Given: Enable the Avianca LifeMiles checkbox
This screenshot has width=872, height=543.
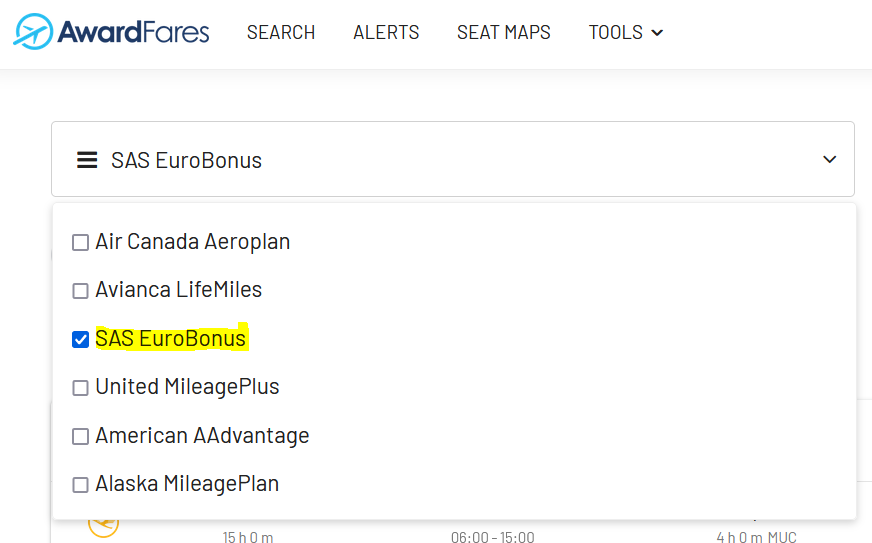Looking at the screenshot, I should tap(81, 291).
